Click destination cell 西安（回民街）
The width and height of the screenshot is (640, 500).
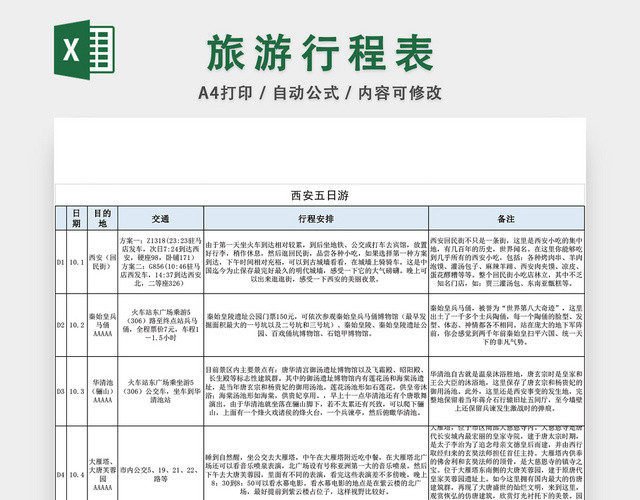(102, 262)
